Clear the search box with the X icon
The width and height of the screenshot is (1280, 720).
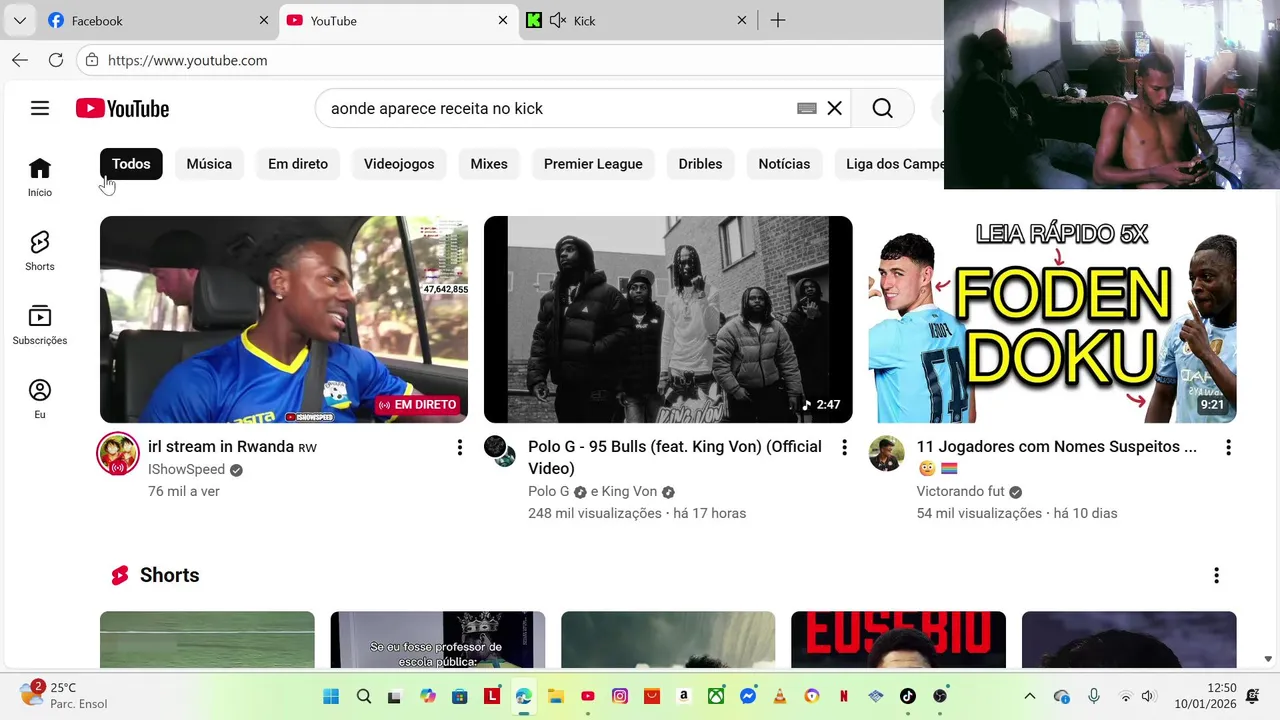pos(835,108)
